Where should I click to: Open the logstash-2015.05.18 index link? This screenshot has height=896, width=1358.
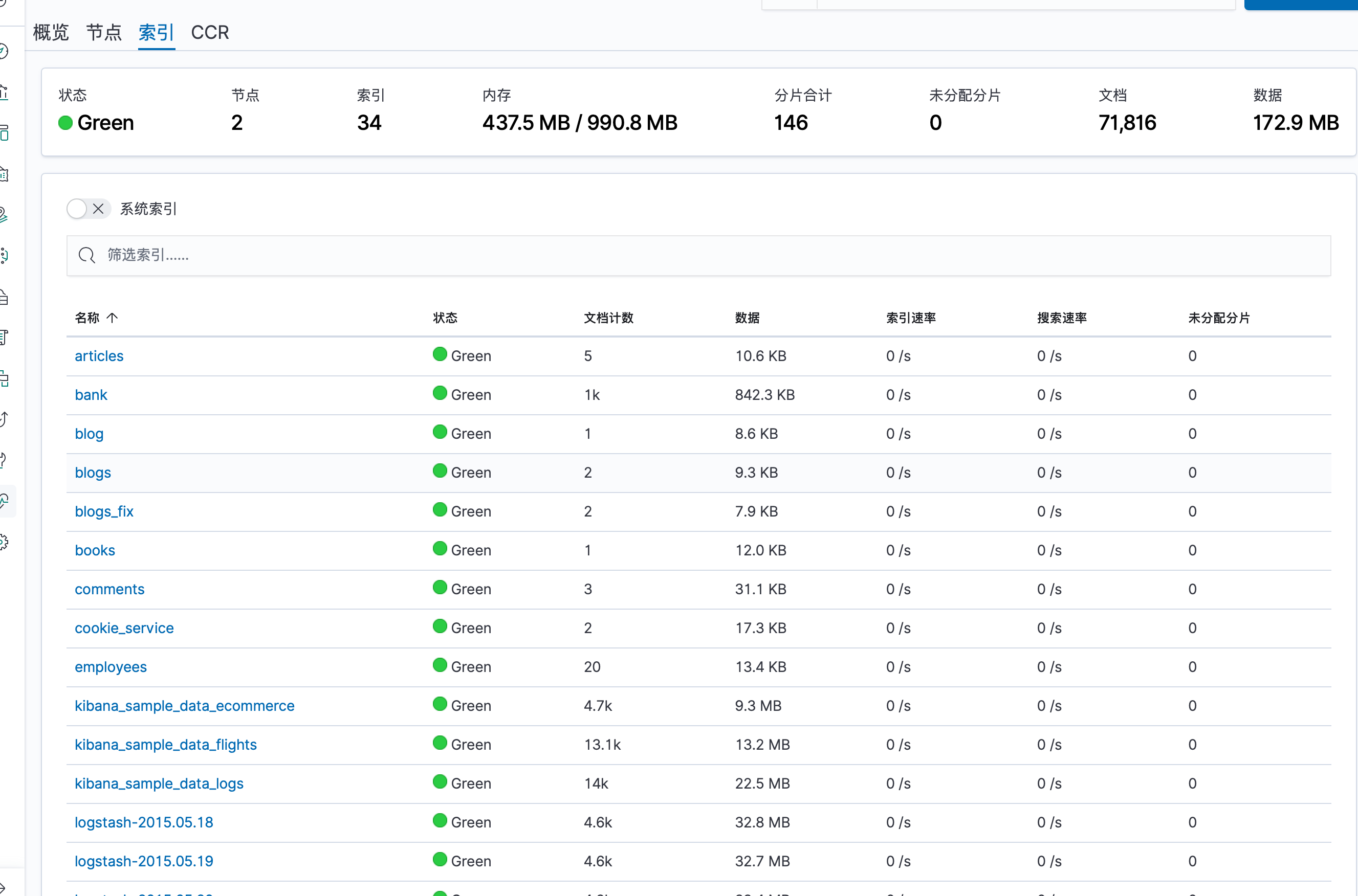pos(144,822)
